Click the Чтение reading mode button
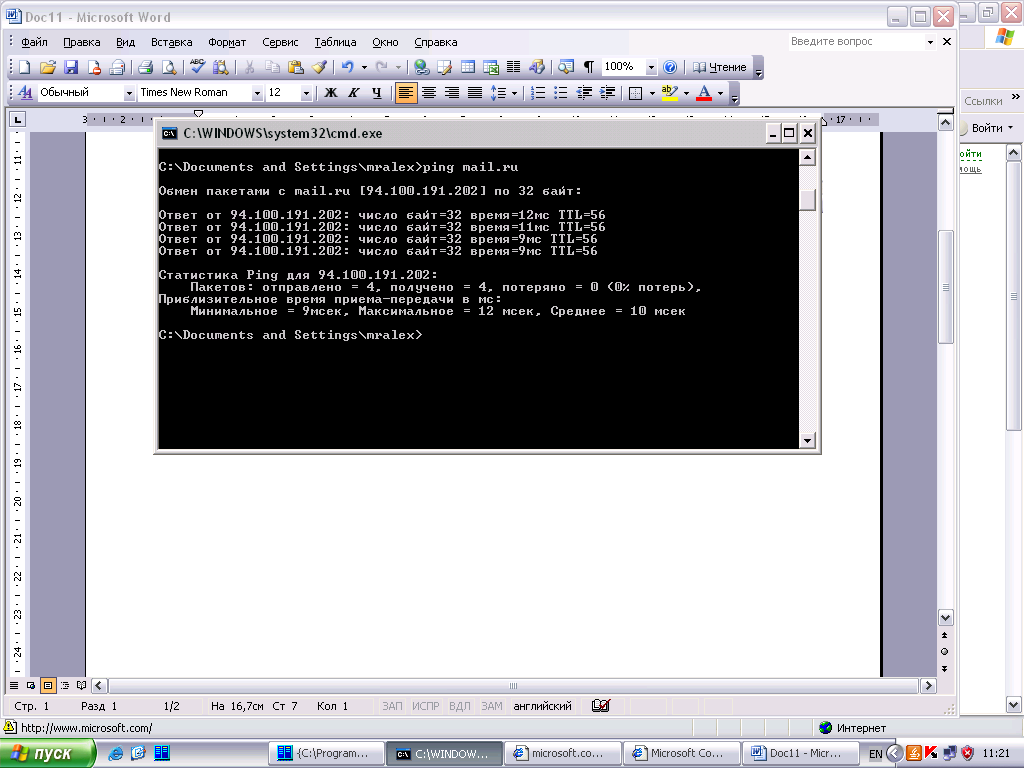Image resolution: width=1024 pixels, height=768 pixels. (x=719, y=67)
